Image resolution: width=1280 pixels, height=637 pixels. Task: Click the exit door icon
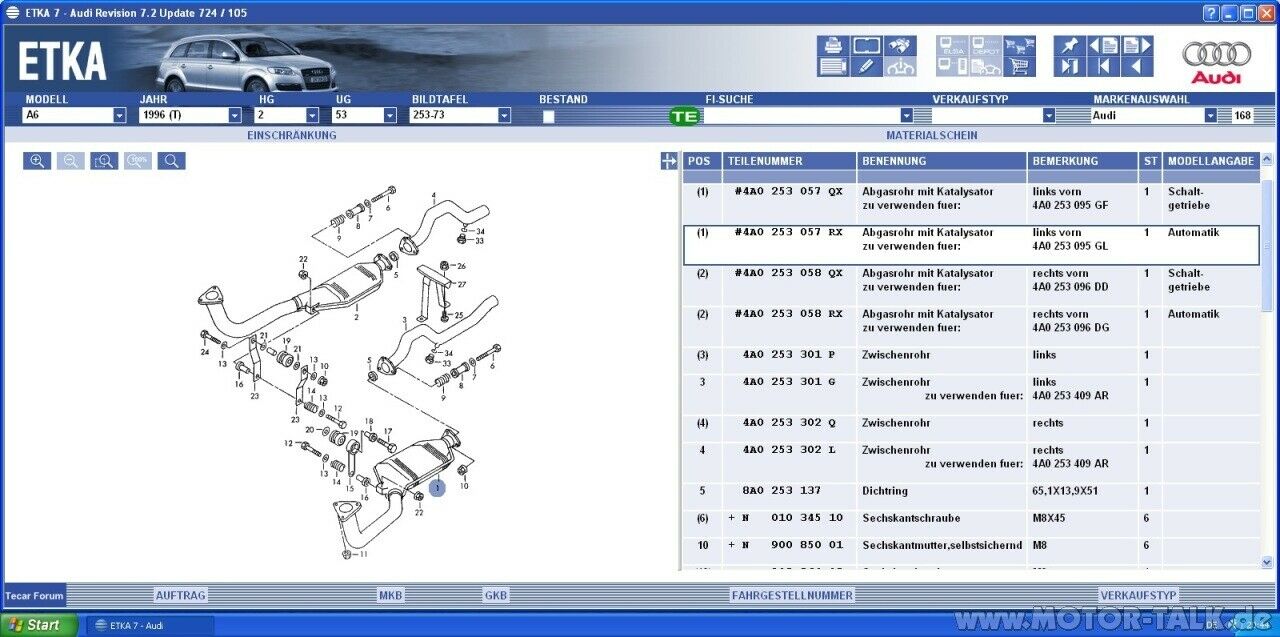1070,67
